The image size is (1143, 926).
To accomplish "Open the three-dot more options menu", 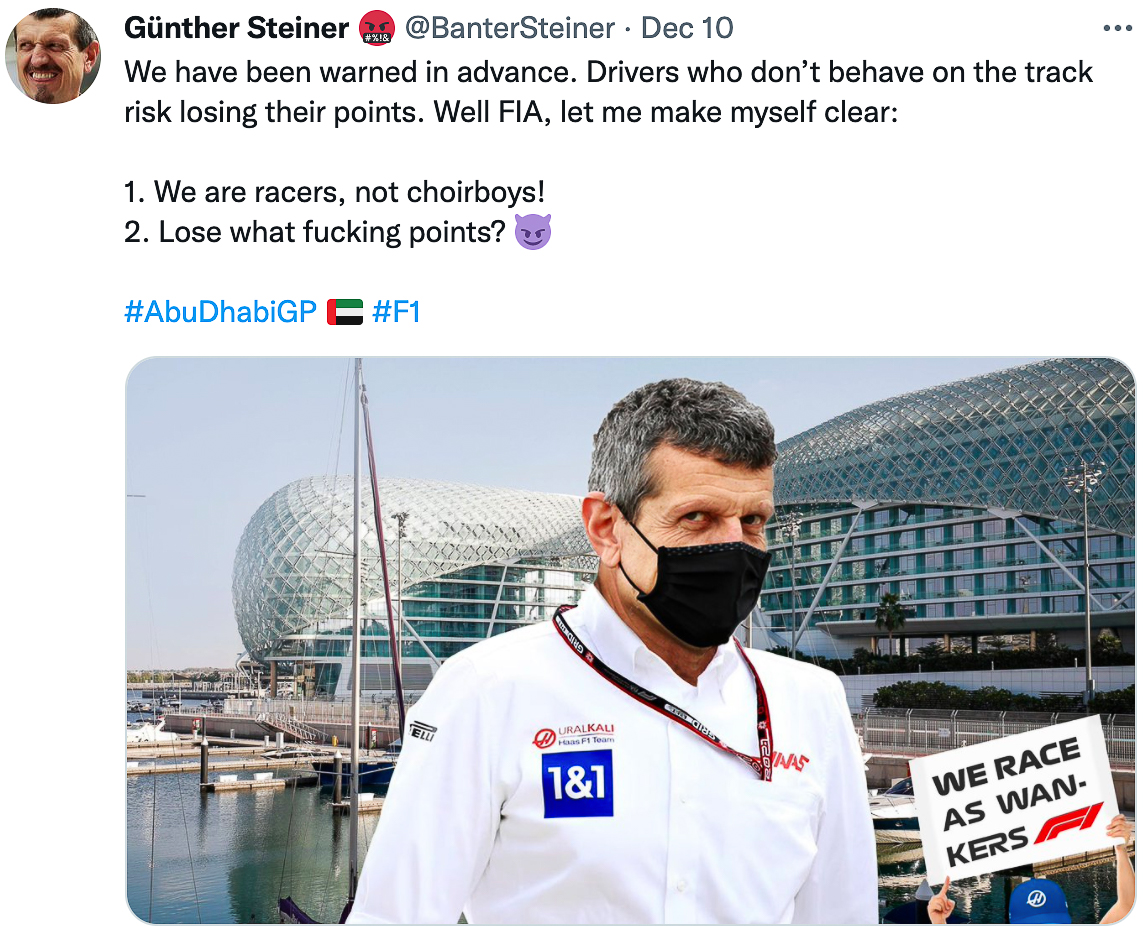I will 1117,28.
